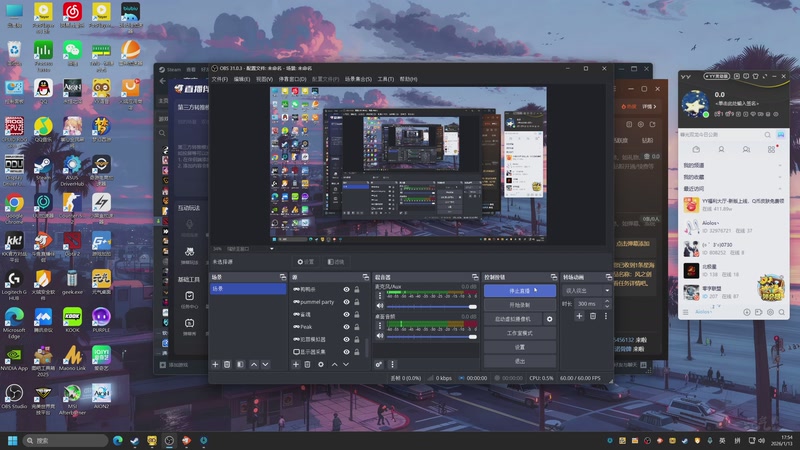
Task: Toggle visibility of pummel party source
Action: pyautogui.click(x=346, y=302)
